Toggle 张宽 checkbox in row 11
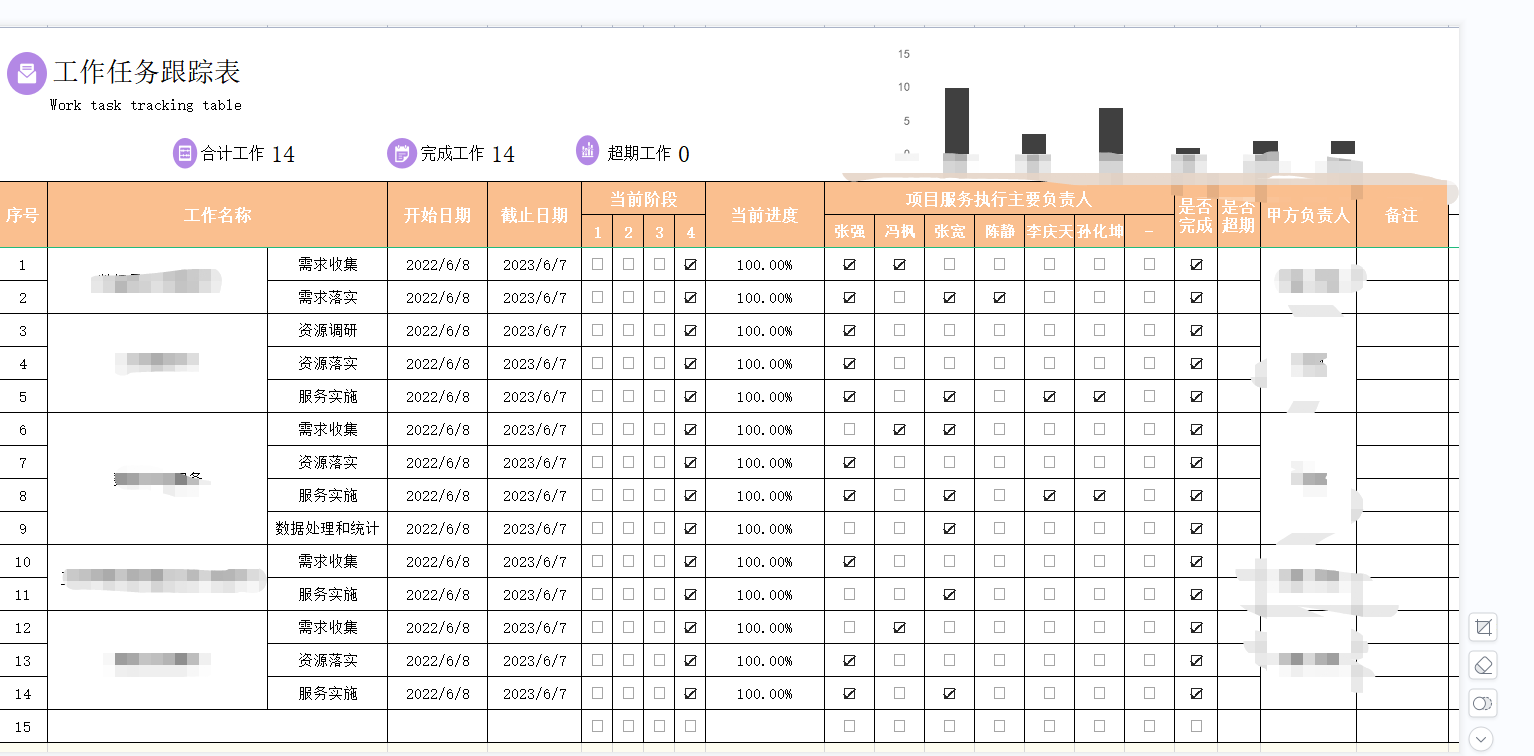Image resolution: width=1534 pixels, height=756 pixels. [949, 595]
